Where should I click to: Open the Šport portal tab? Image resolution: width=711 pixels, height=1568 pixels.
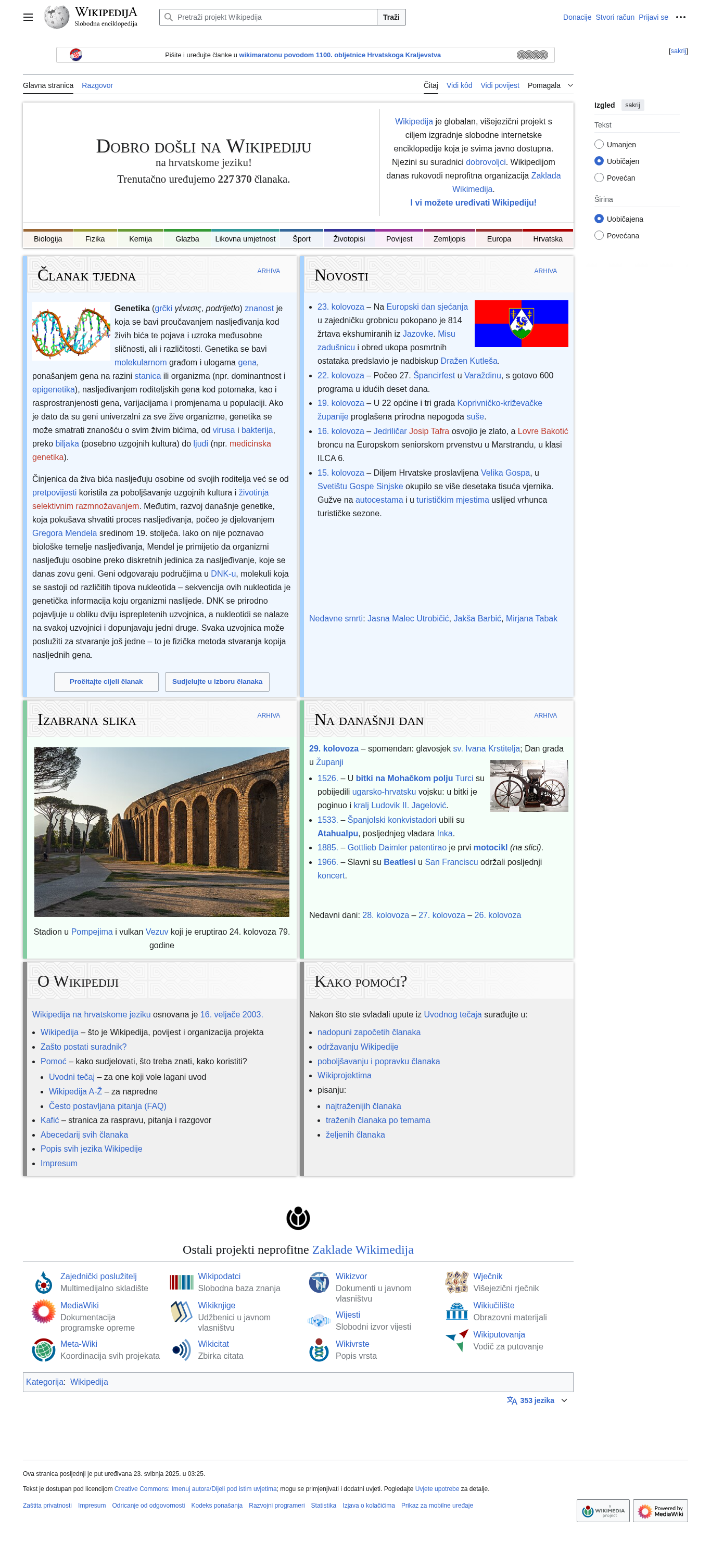pos(301,238)
